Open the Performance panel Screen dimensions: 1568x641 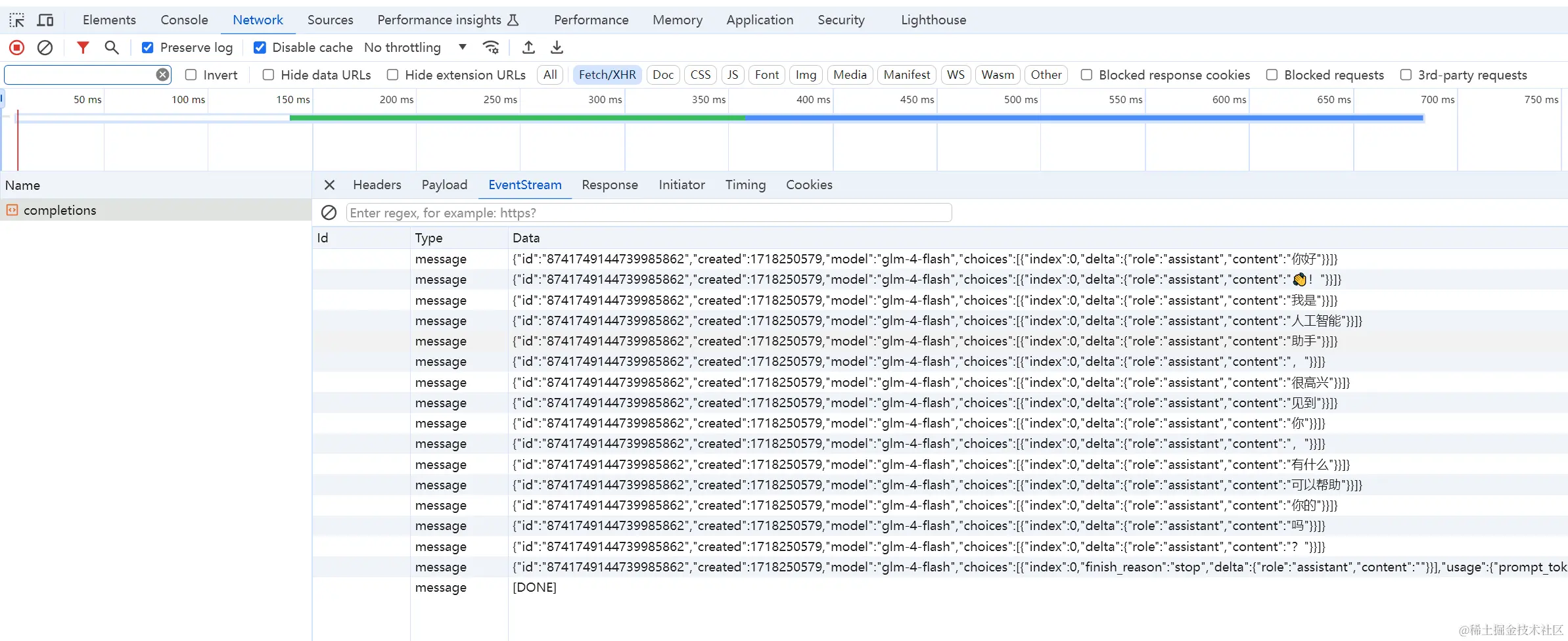(x=591, y=20)
